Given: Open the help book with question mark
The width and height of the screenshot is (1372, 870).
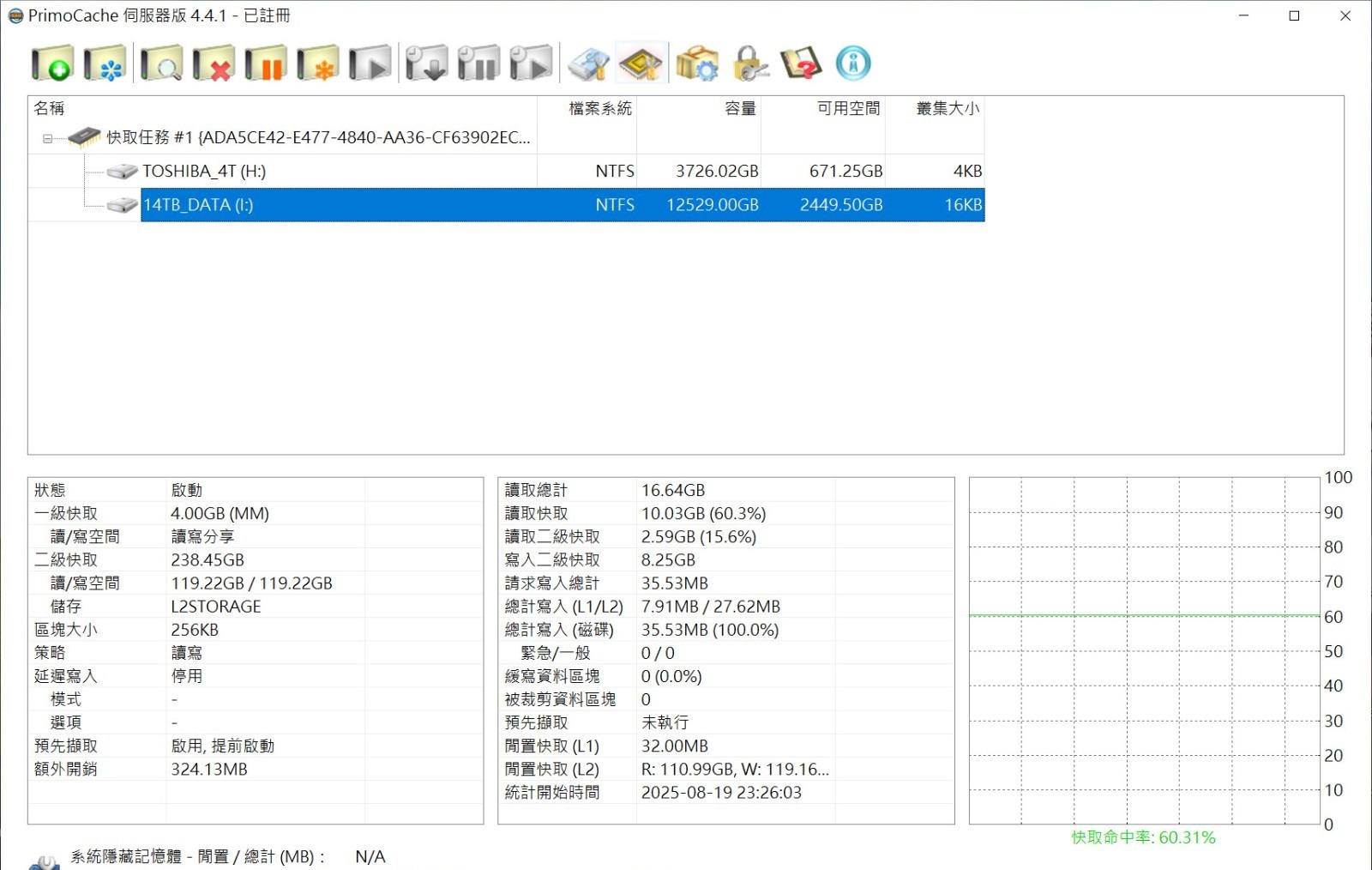Looking at the screenshot, I should (801, 63).
